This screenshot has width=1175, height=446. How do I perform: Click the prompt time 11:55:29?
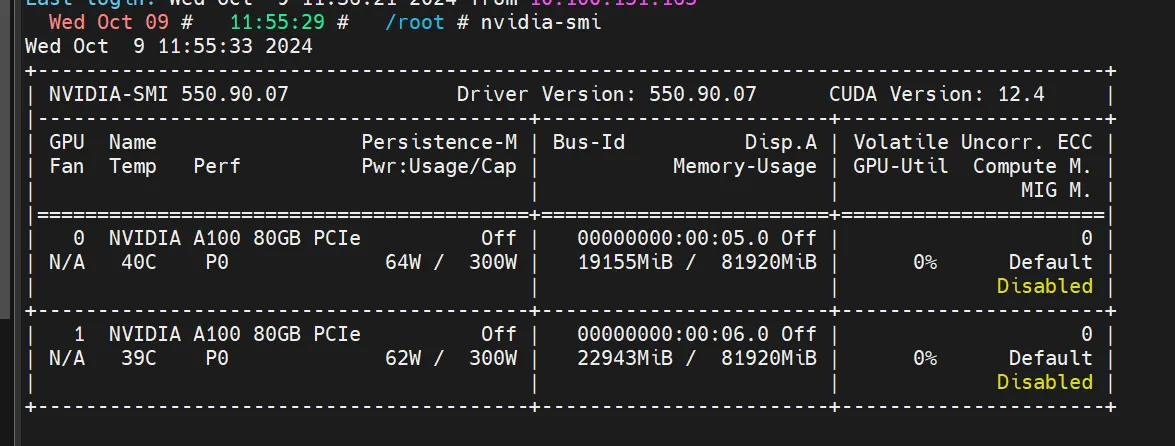[277, 22]
